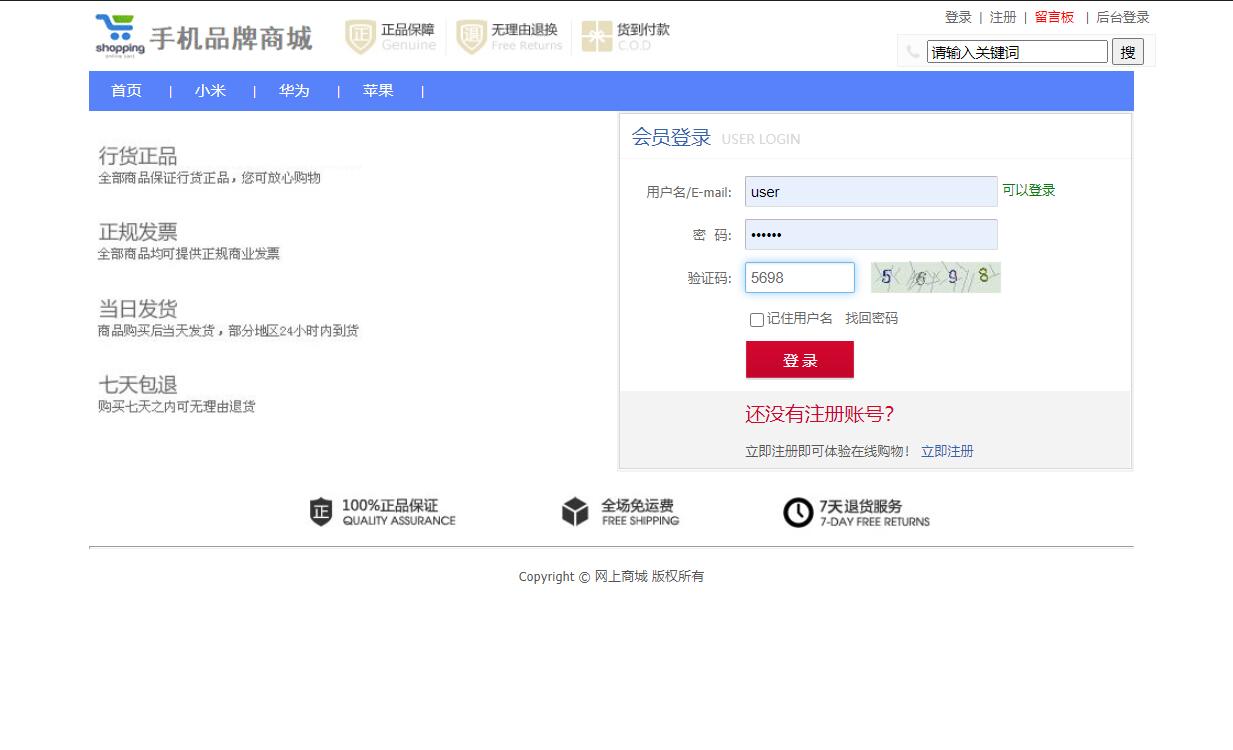Viewport: 1233px width, 750px height.
Task: Click the magnifier icon beside the search box
Action: coord(911,50)
